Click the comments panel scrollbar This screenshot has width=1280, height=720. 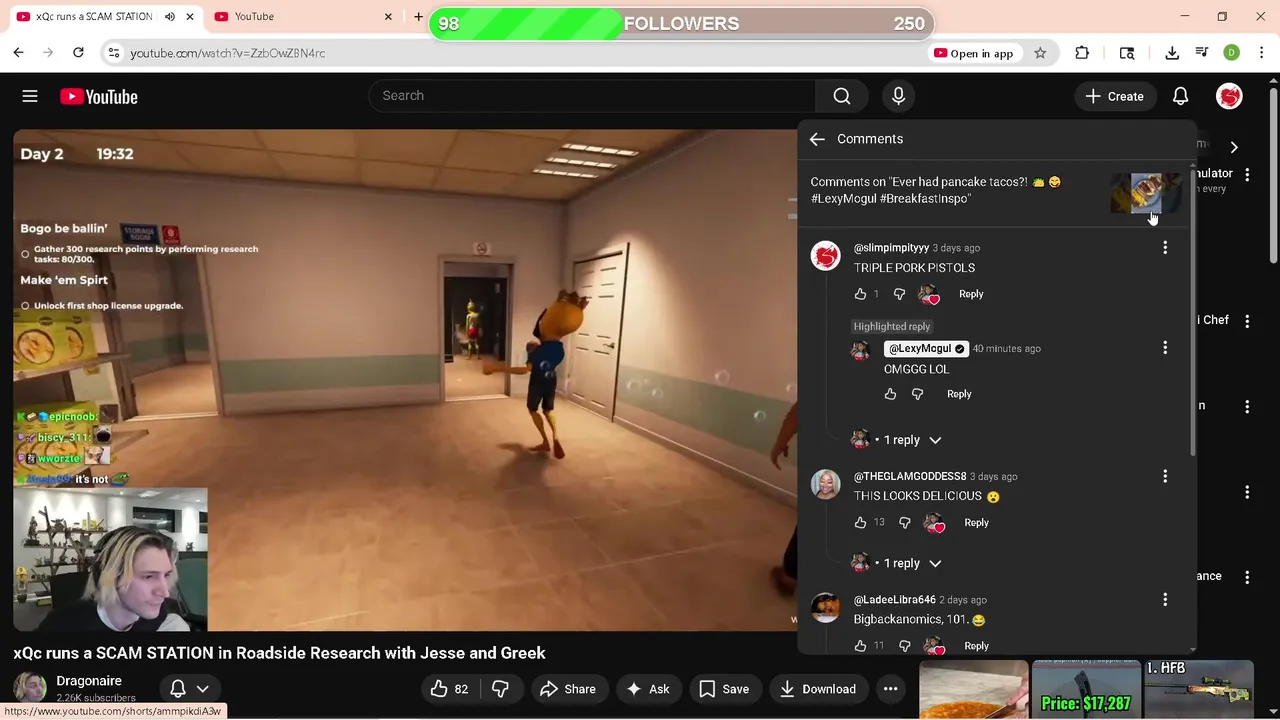tap(1191, 310)
